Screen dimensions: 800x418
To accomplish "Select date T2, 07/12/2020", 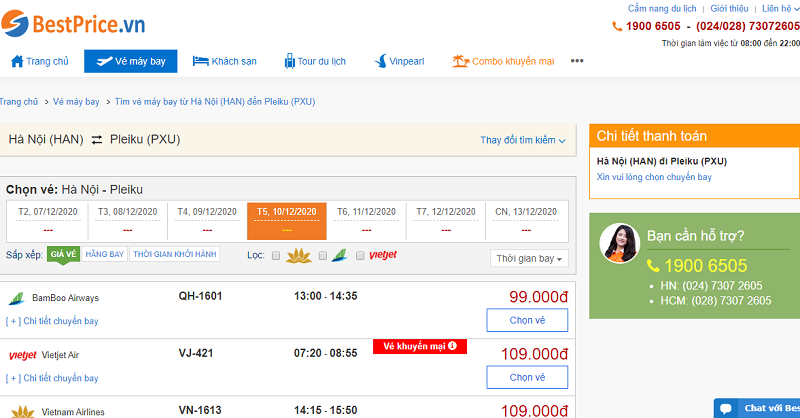I will pos(47,220).
